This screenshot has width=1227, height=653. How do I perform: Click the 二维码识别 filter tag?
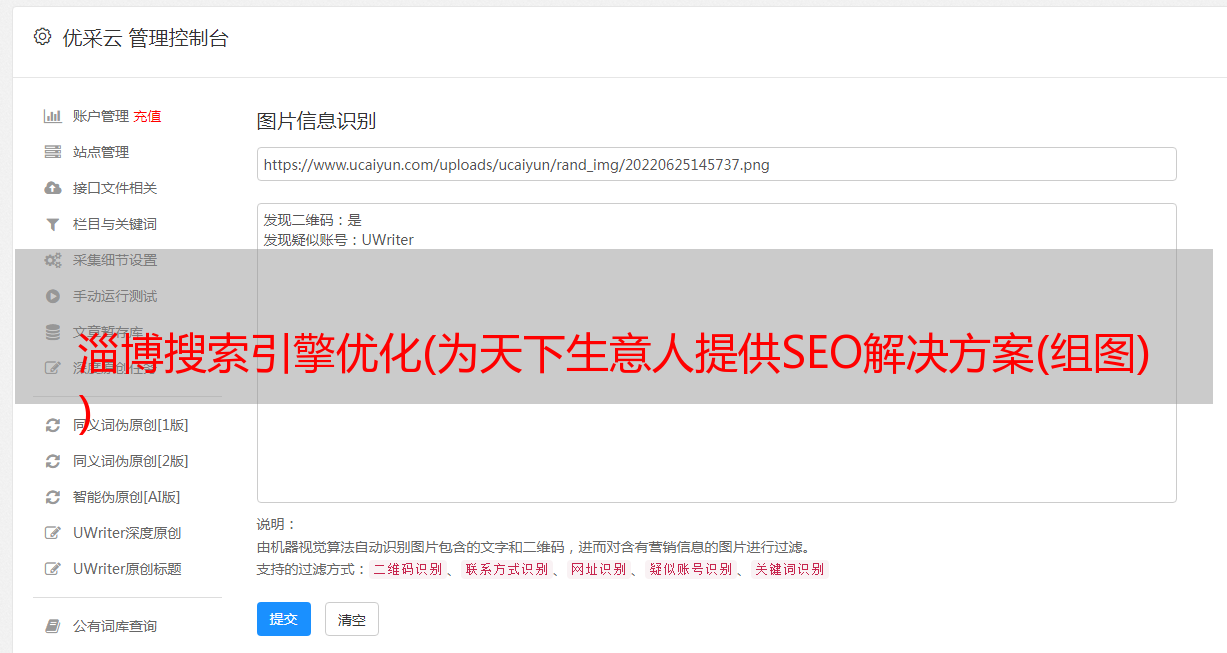pyautogui.click(x=407, y=569)
